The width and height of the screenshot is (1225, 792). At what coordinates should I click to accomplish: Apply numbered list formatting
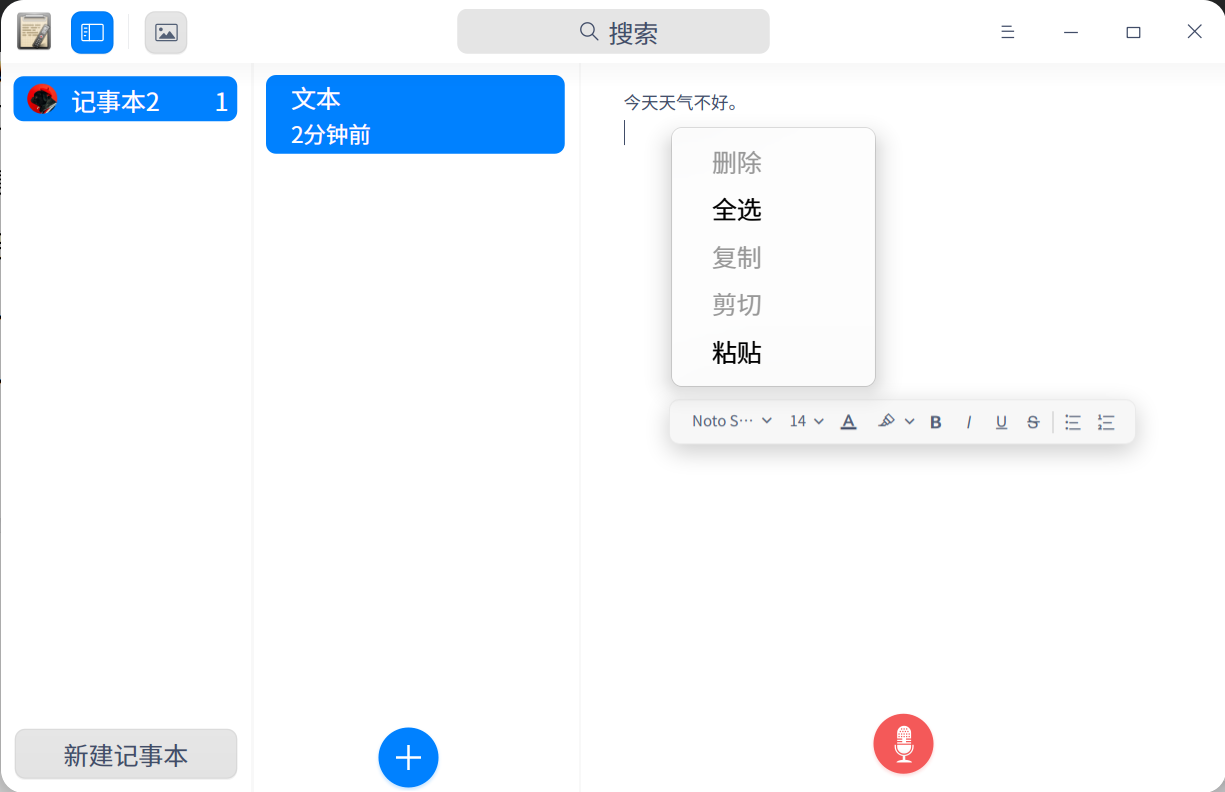pyautogui.click(x=1106, y=422)
